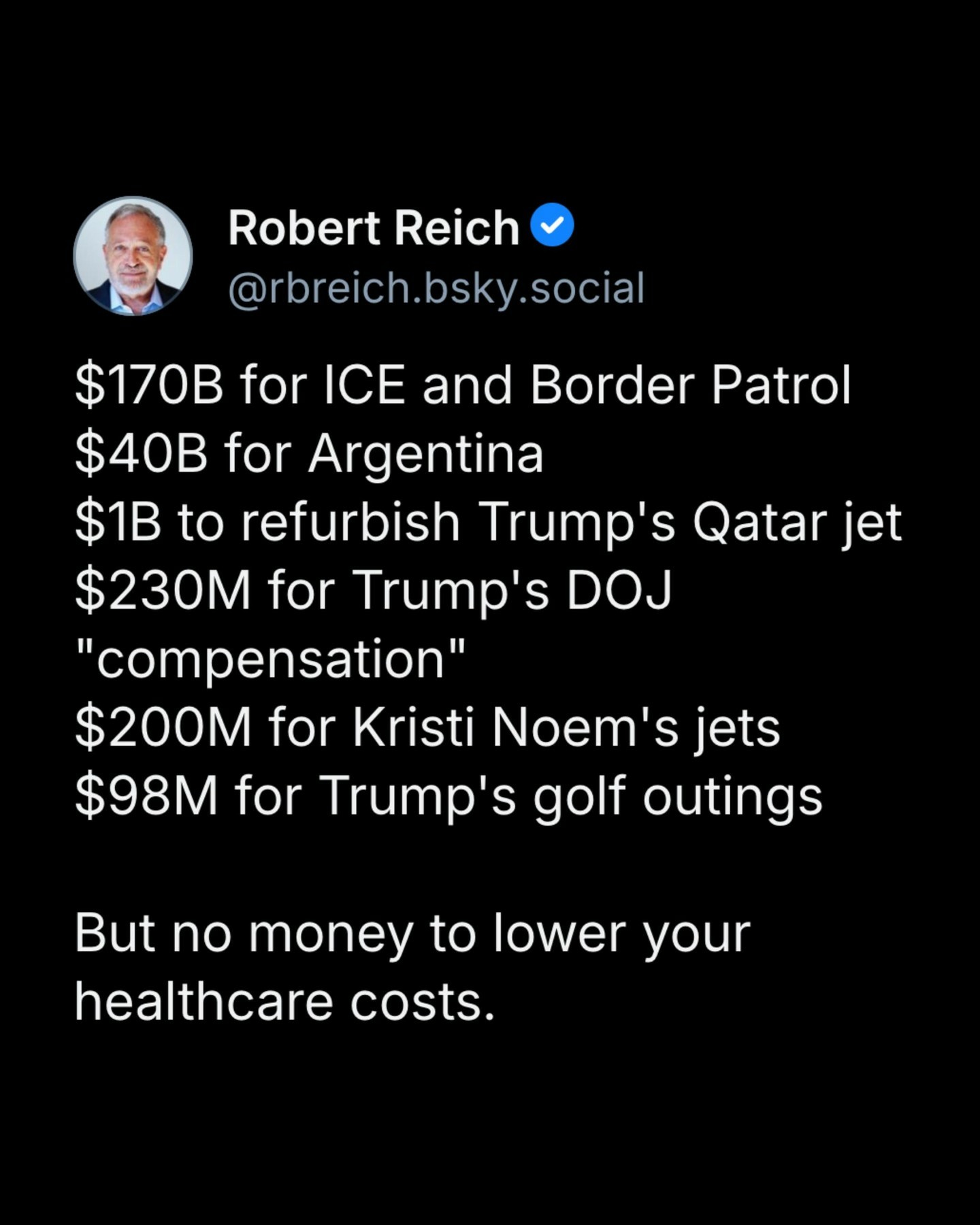This screenshot has width=980, height=1225.
Task: Click the "$230M" figure
Action: pos(163,591)
